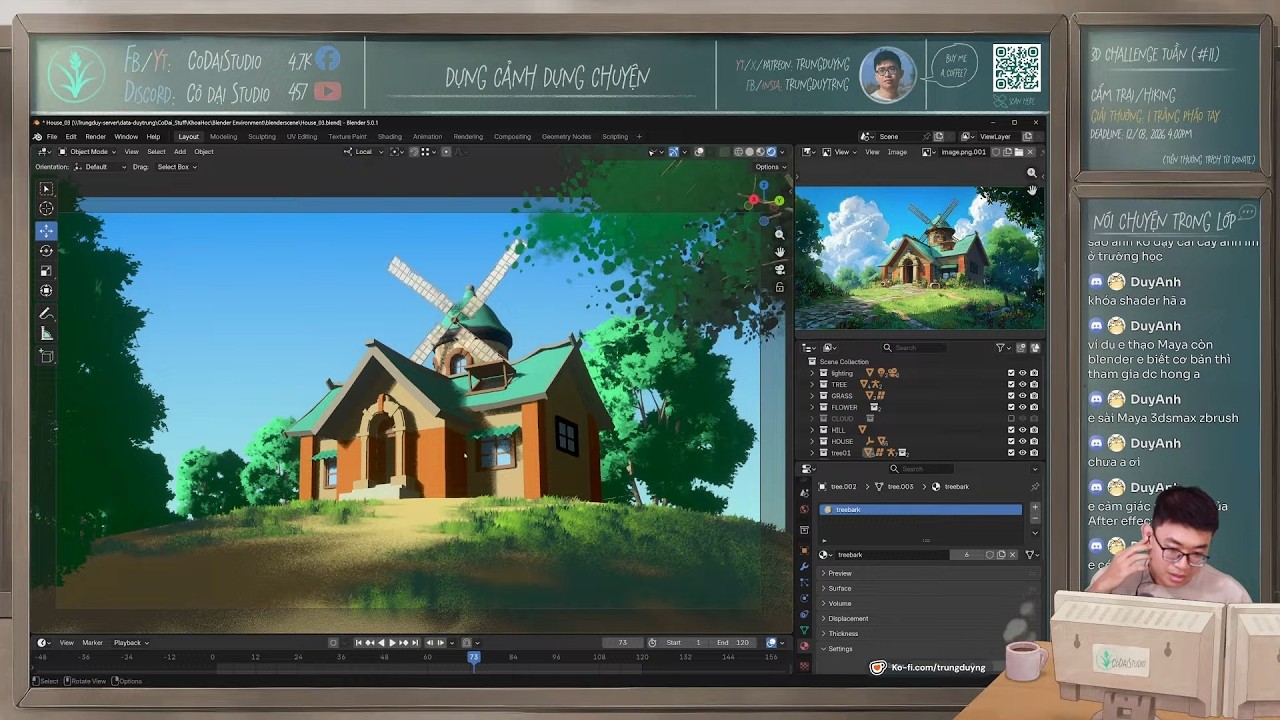Open the Physics properties tab
This screenshot has width=1280, height=720.
coord(804,598)
